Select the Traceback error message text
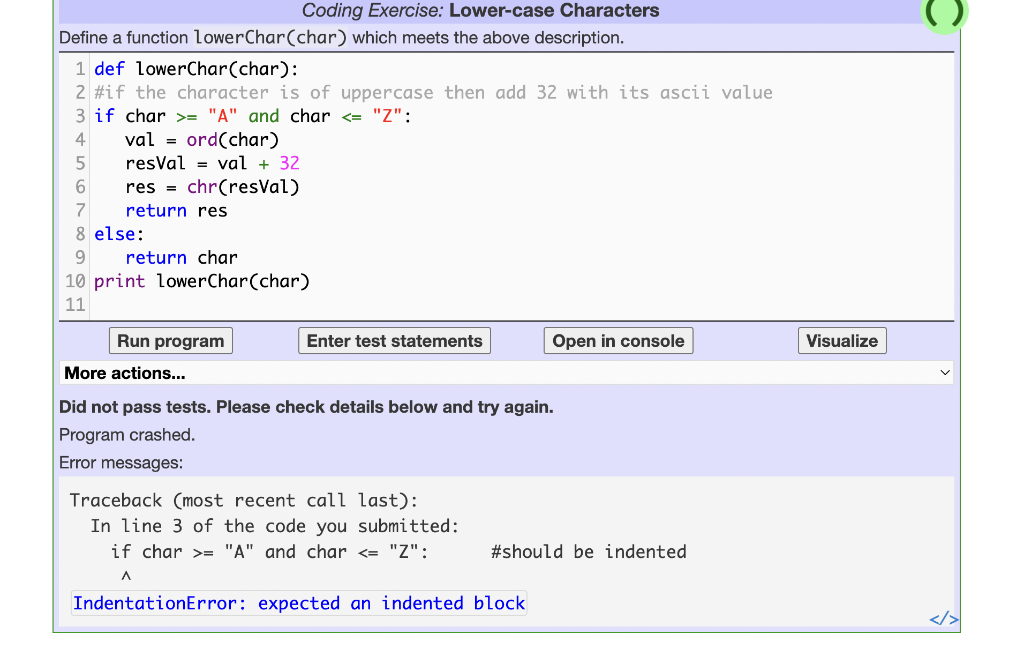1024x656 pixels. pos(247,500)
